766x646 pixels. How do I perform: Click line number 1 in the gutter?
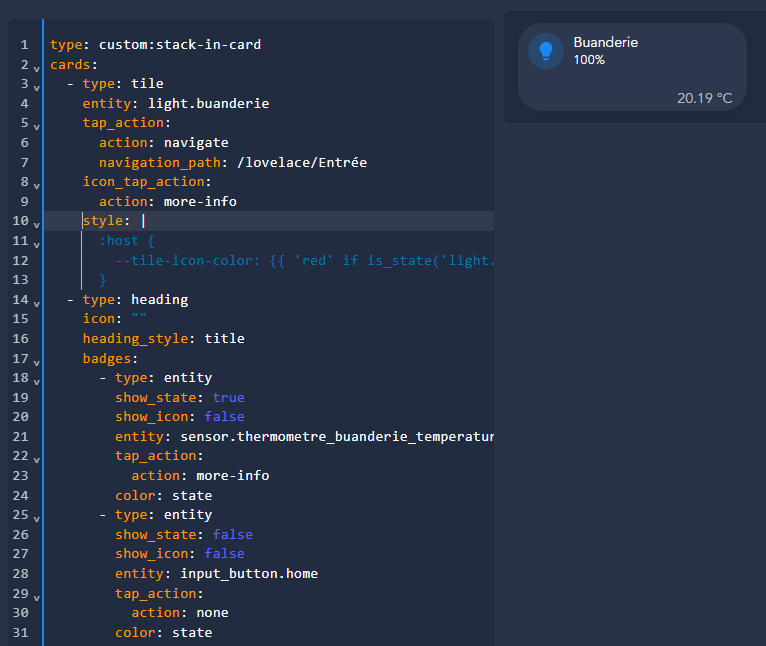(x=24, y=45)
